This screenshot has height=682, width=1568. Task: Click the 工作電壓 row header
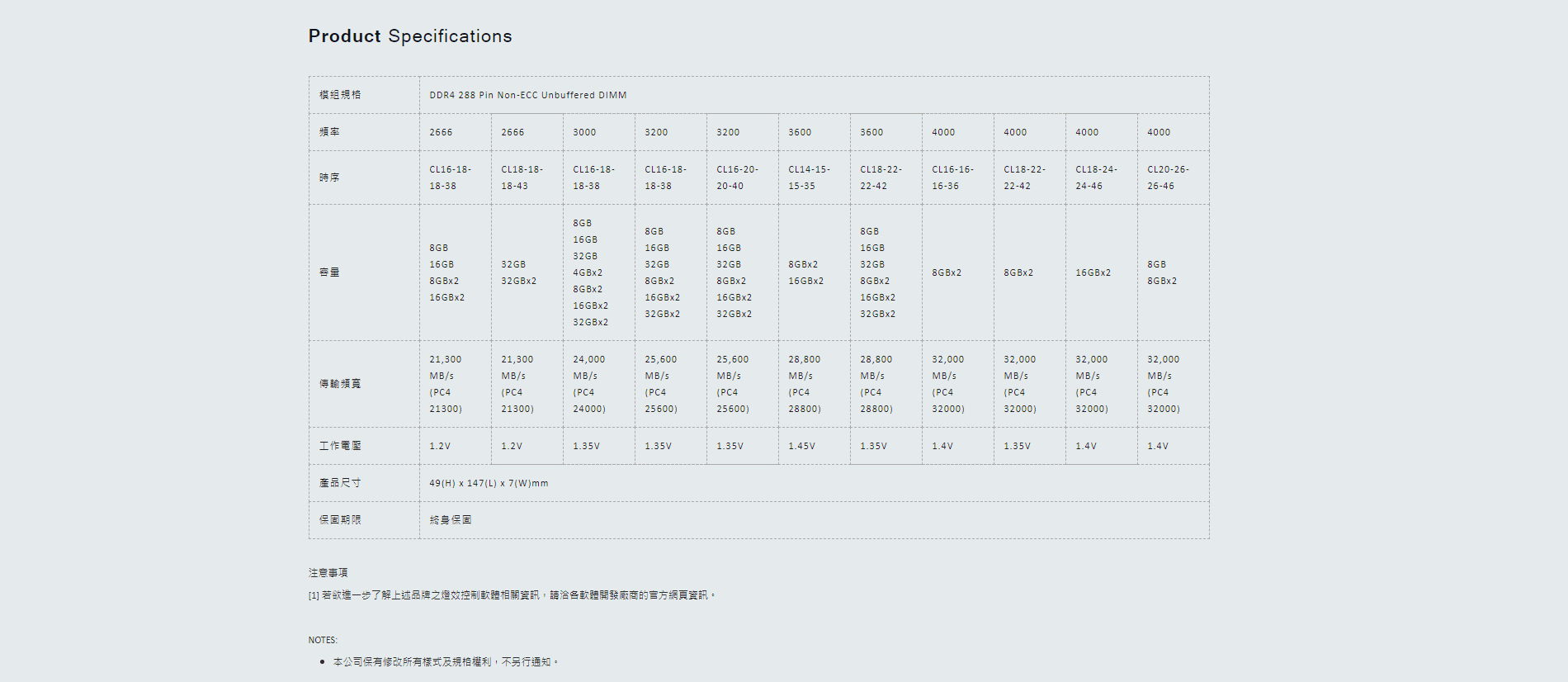340,446
